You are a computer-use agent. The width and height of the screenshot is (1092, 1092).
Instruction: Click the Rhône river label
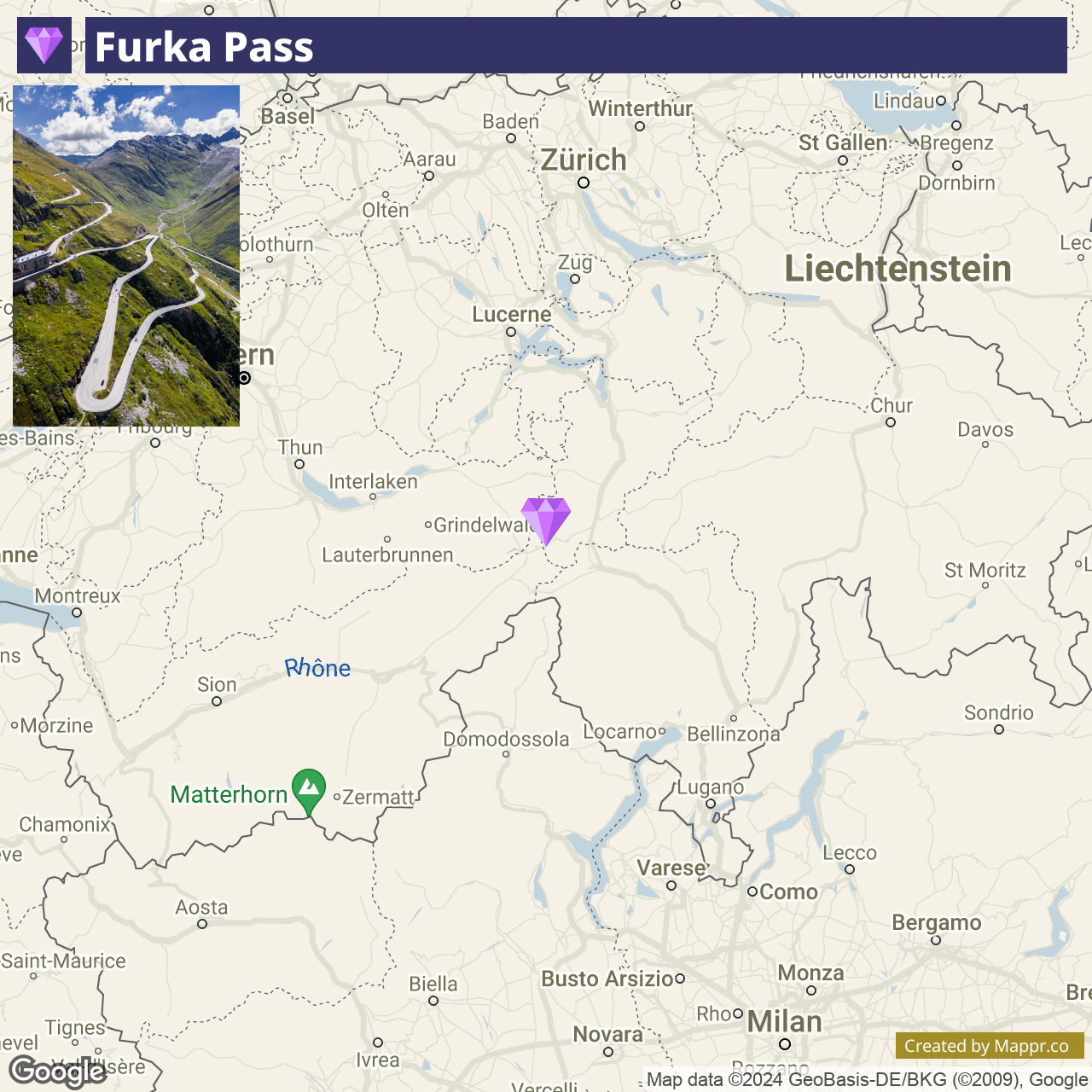pyautogui.click(x=317, y=668)
